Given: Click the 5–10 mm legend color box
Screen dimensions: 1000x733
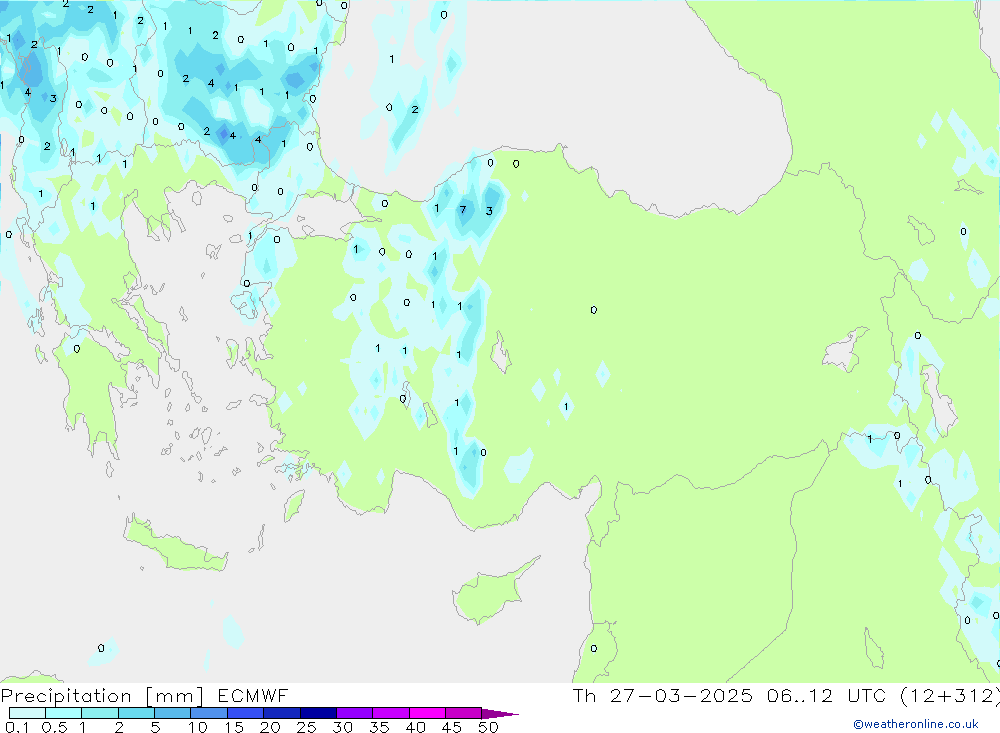Looking at the screenshot, I should tap(173, 713).
